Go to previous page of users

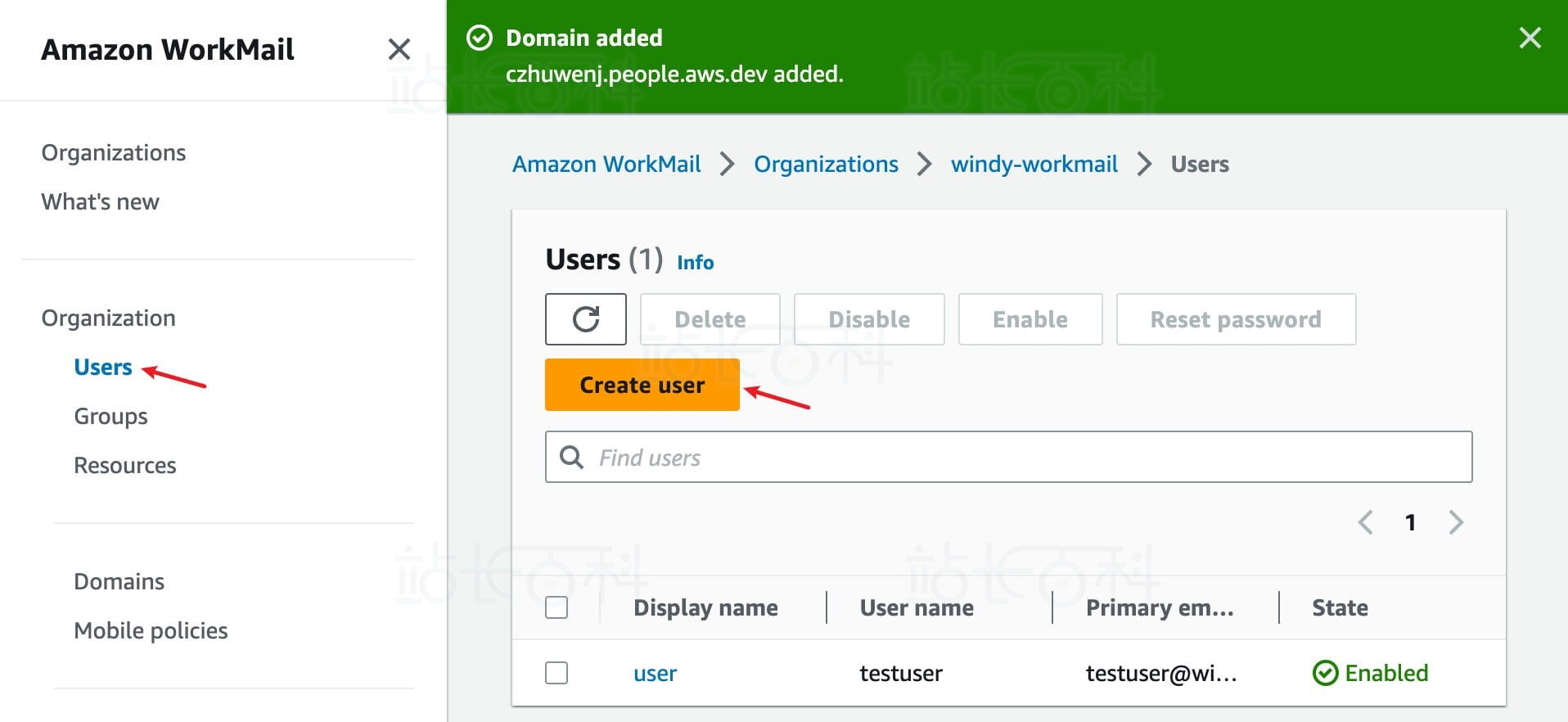(x=1365, y=522)
